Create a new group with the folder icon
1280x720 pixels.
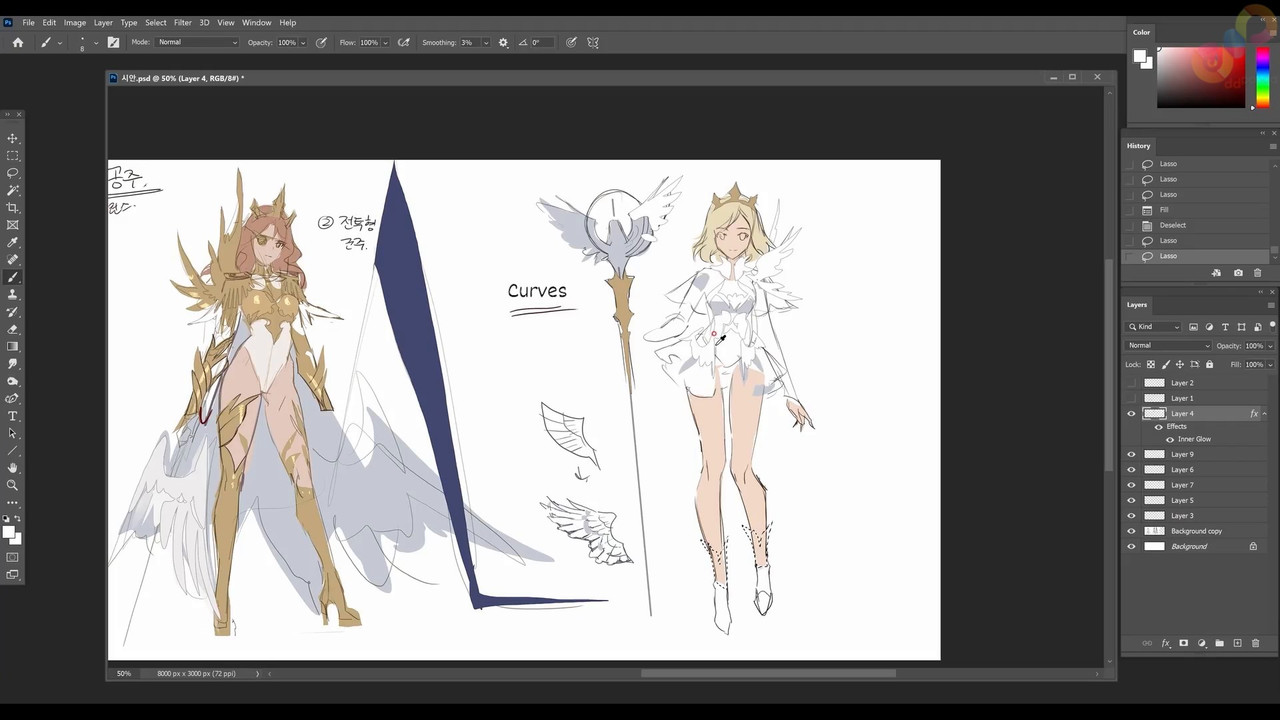tap(1219, 643)
